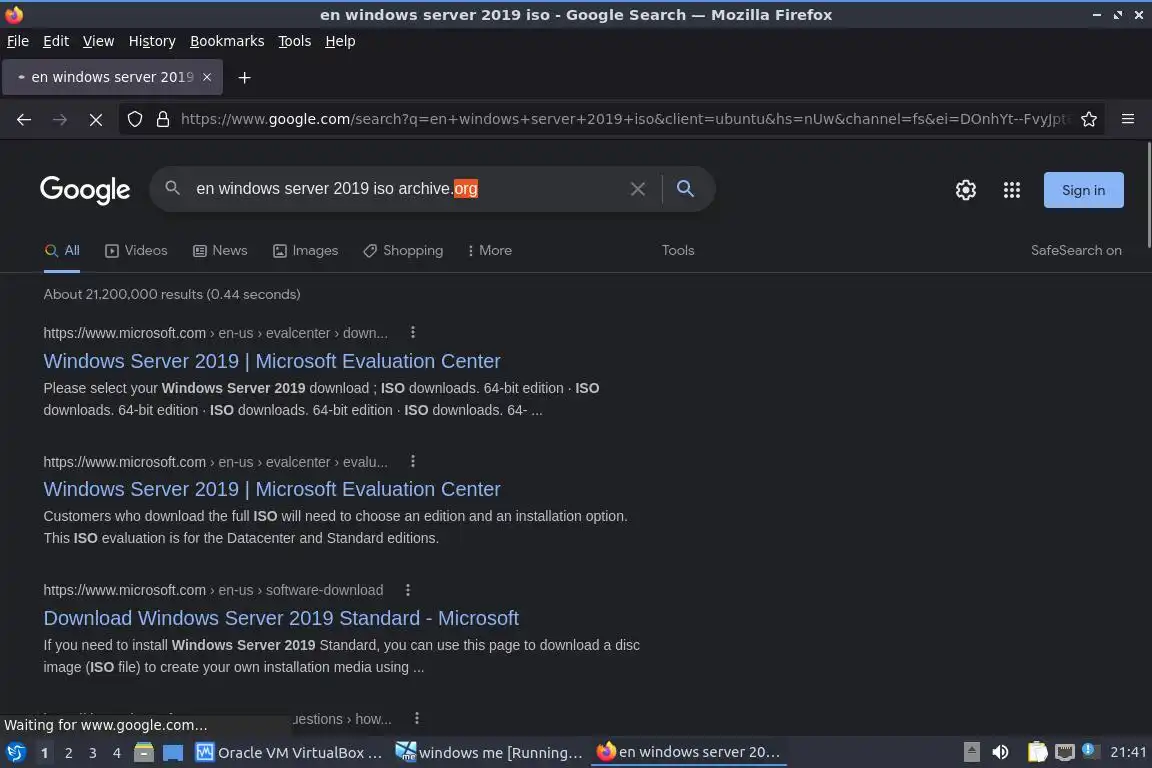Open the Edit menu
This screenshot has height=768, width=1152.
pos(56,41)
